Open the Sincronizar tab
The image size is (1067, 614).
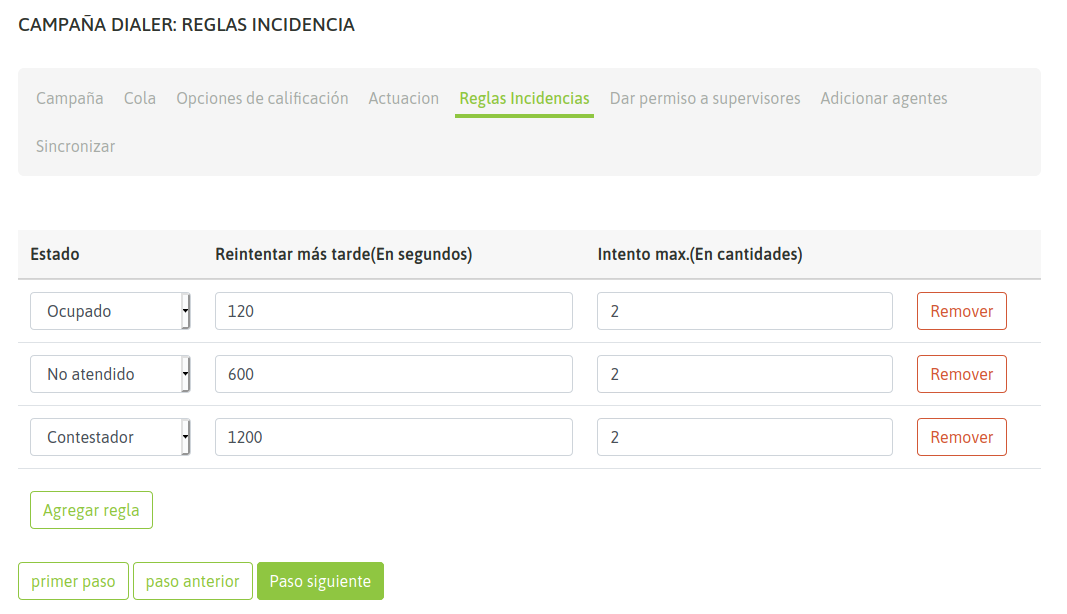[76, 146]
